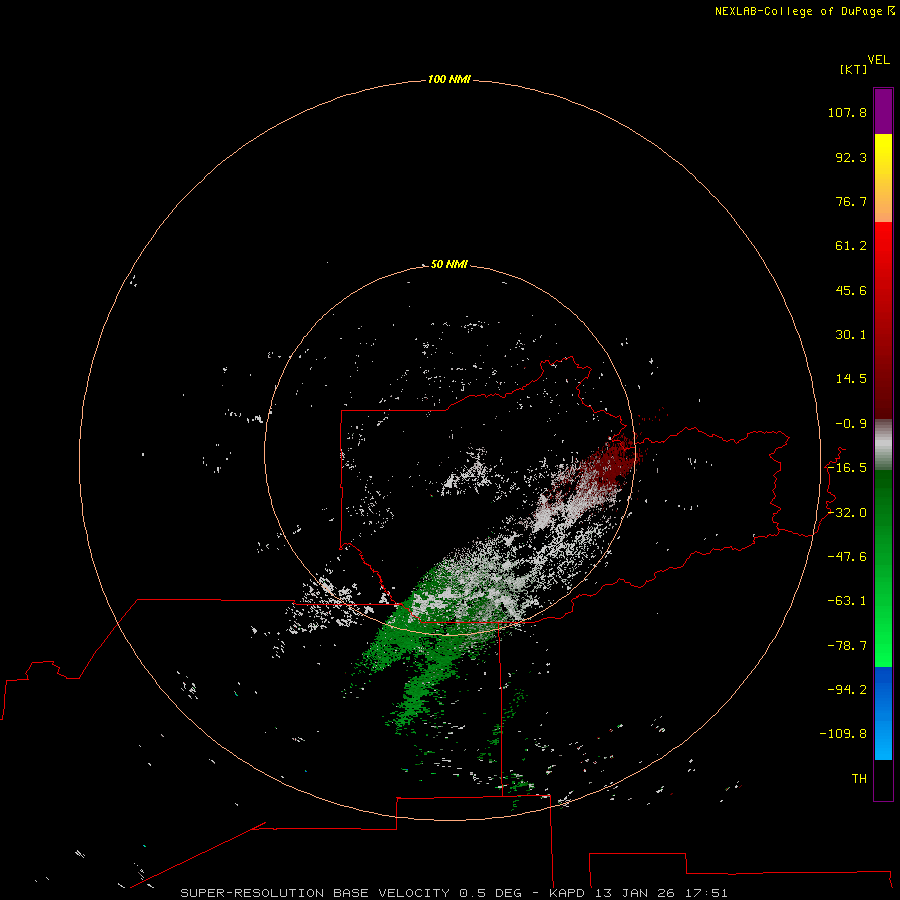Click the -16.5 velocity scale value
Screen dimensions: 900x900
tap(847, 468)
